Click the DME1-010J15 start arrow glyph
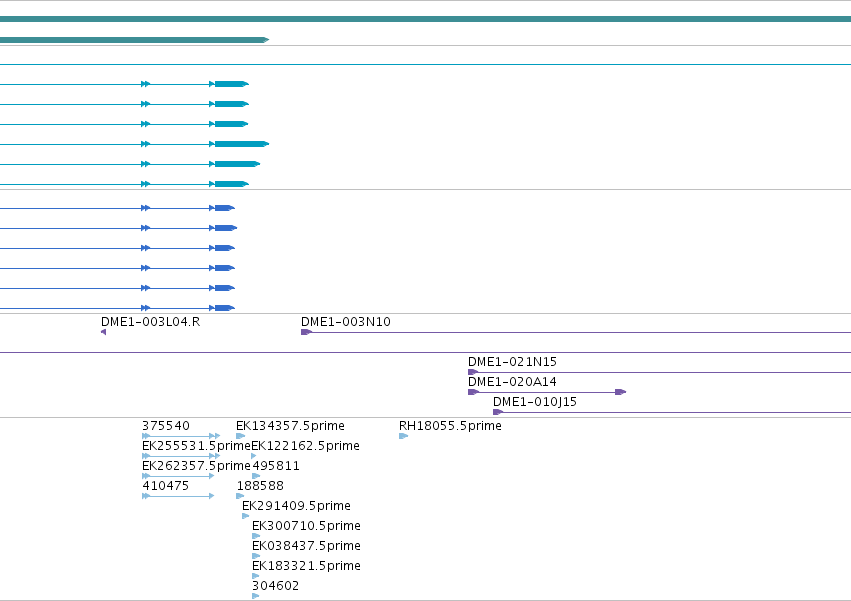This screenshot has width=851, height=601. [498, 412]
